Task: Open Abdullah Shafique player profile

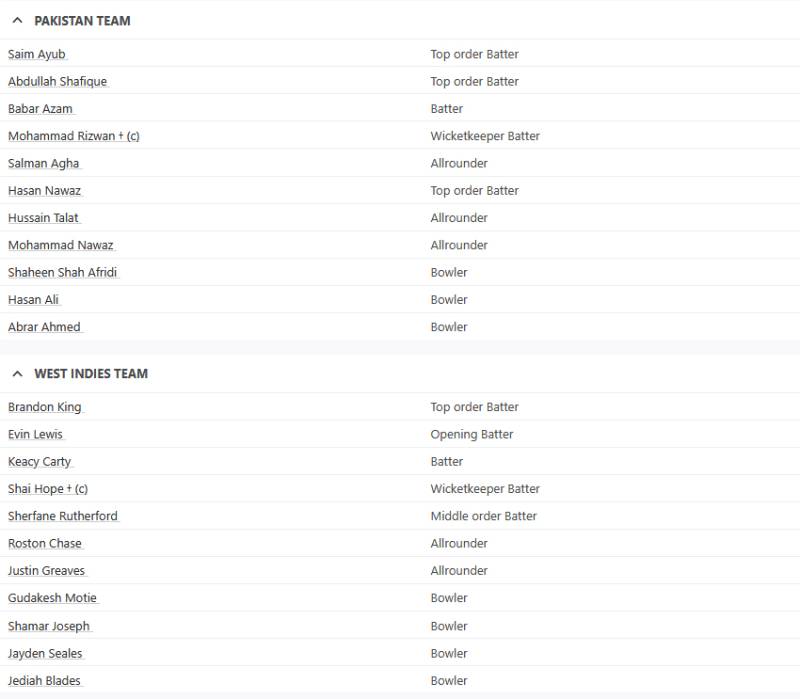Action: pyautogui.click(x=58, y=81)
